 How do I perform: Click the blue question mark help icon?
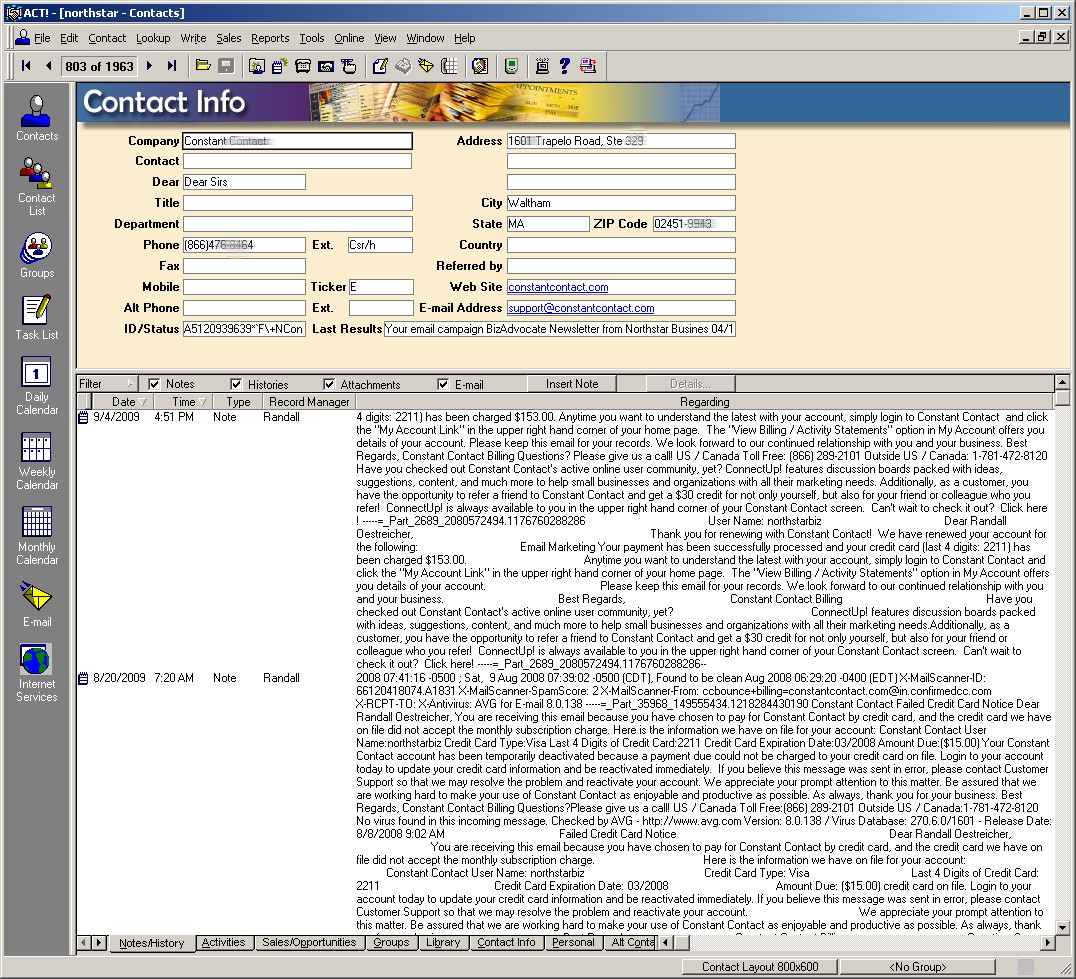(x=564, y=66)
